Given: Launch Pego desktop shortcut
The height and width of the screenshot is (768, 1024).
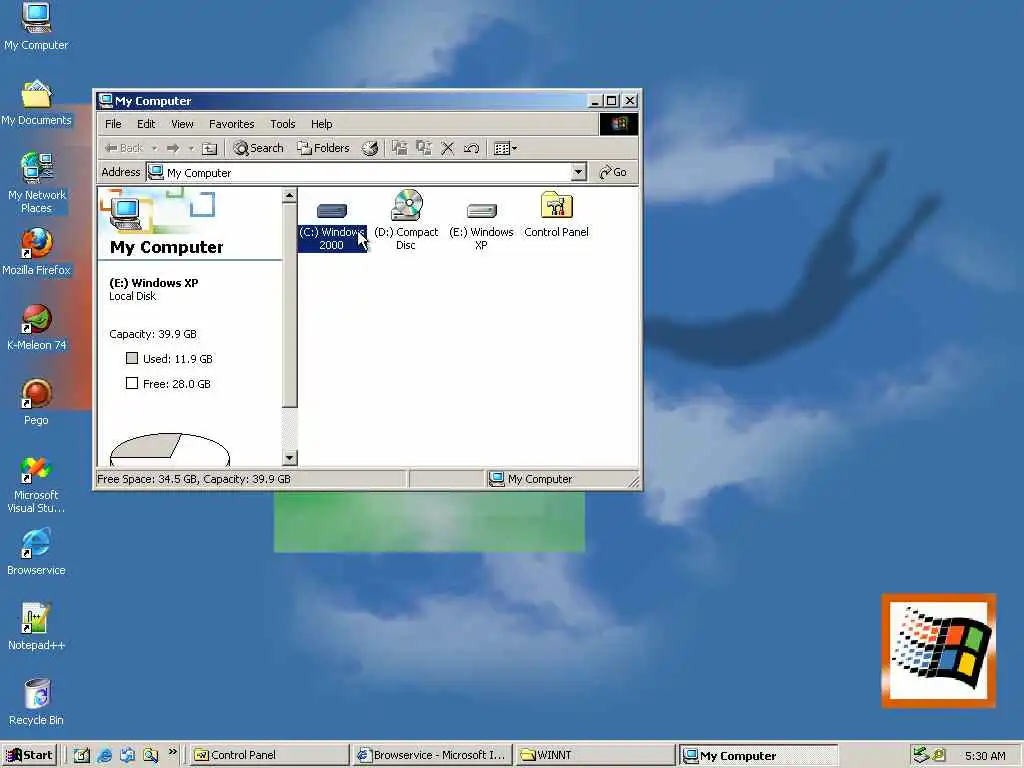Looking at the screenshot, I should [36, 402].
